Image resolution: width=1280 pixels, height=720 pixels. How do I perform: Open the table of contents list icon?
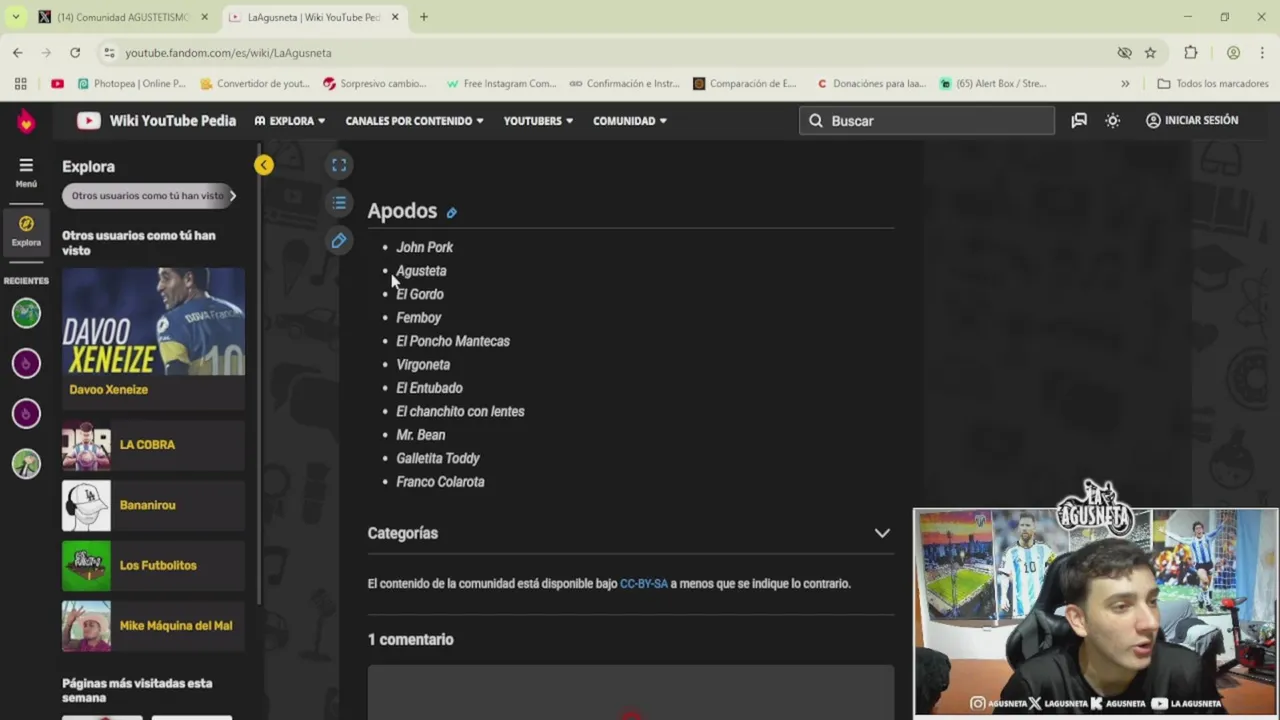(x=339, y=203)
